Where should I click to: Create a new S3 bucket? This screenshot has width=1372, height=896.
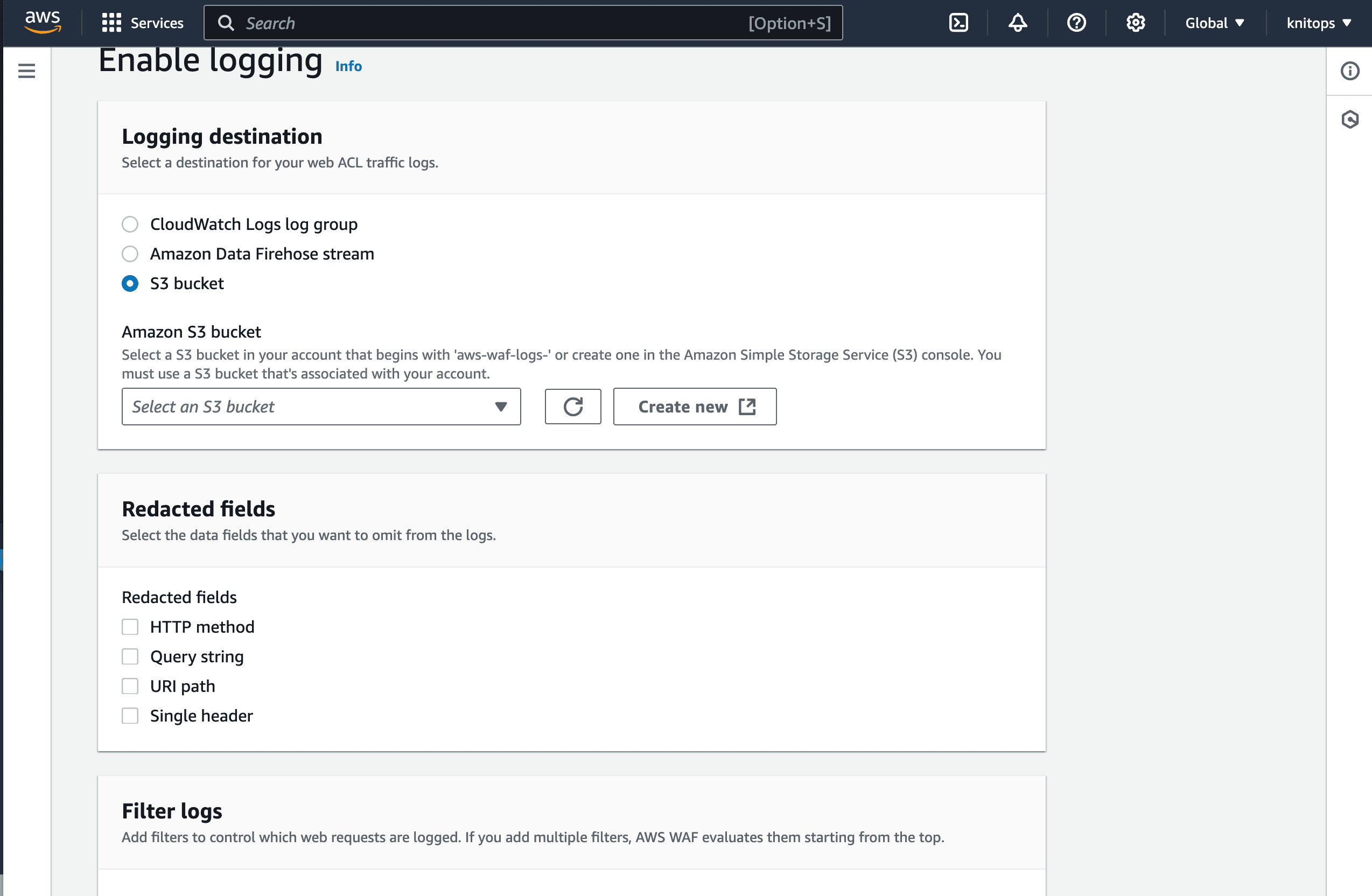(x=695, y=407)
